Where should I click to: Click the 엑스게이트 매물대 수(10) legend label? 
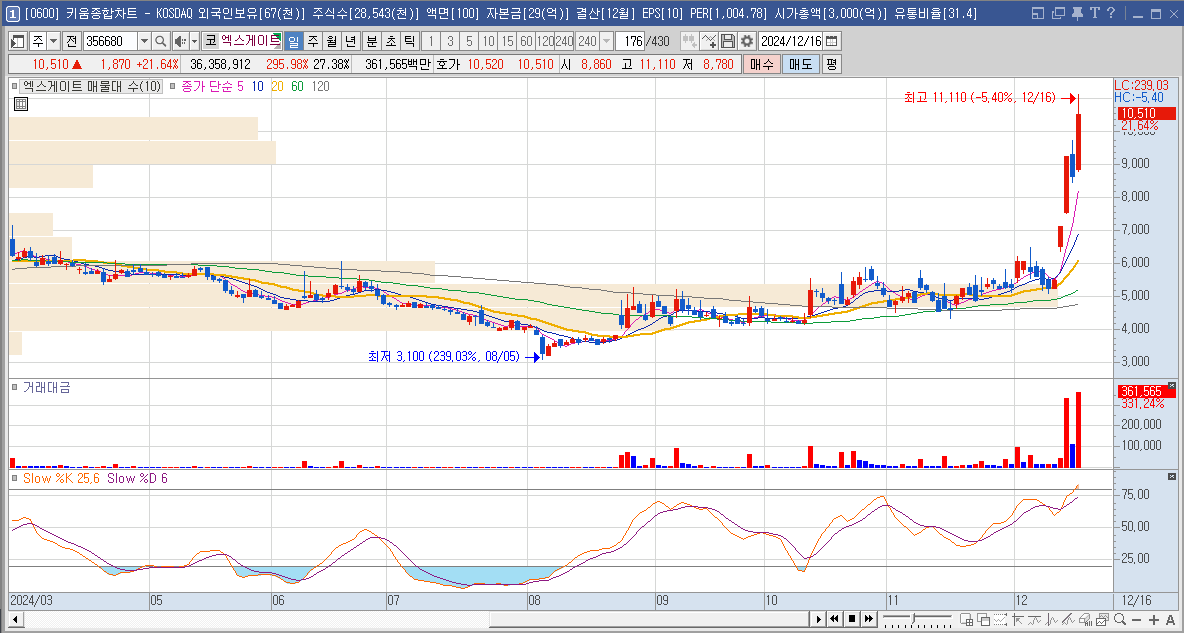pos(91,87)
